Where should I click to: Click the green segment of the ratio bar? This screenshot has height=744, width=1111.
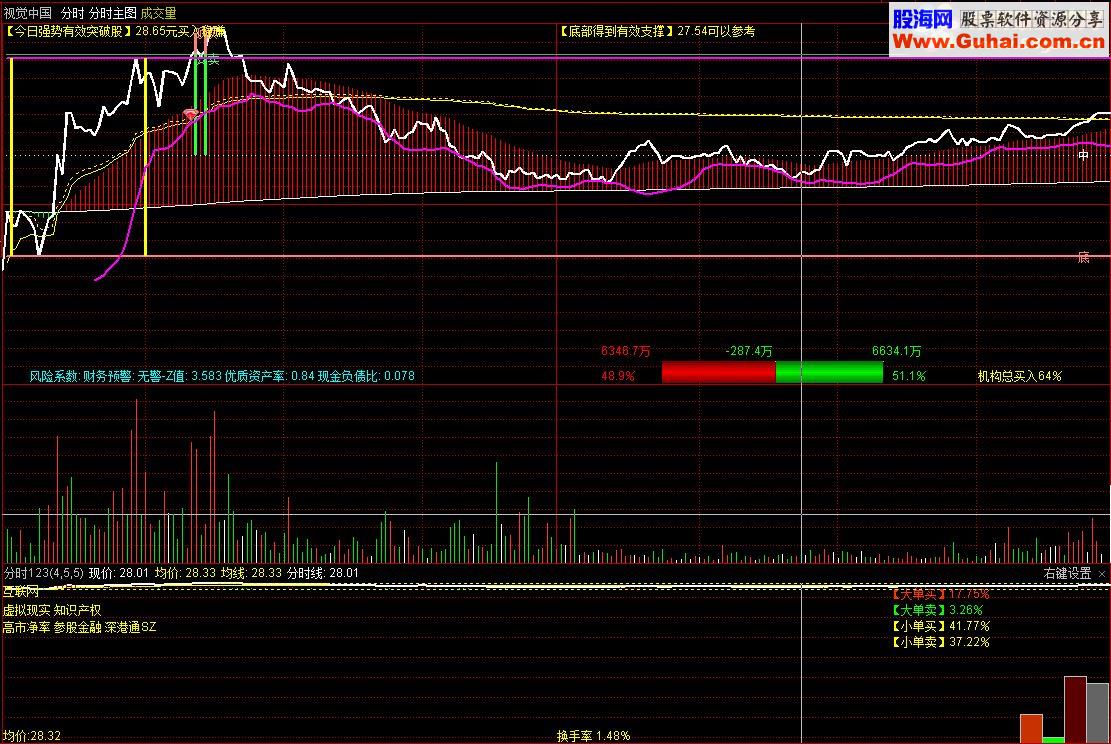pos(830,372)
